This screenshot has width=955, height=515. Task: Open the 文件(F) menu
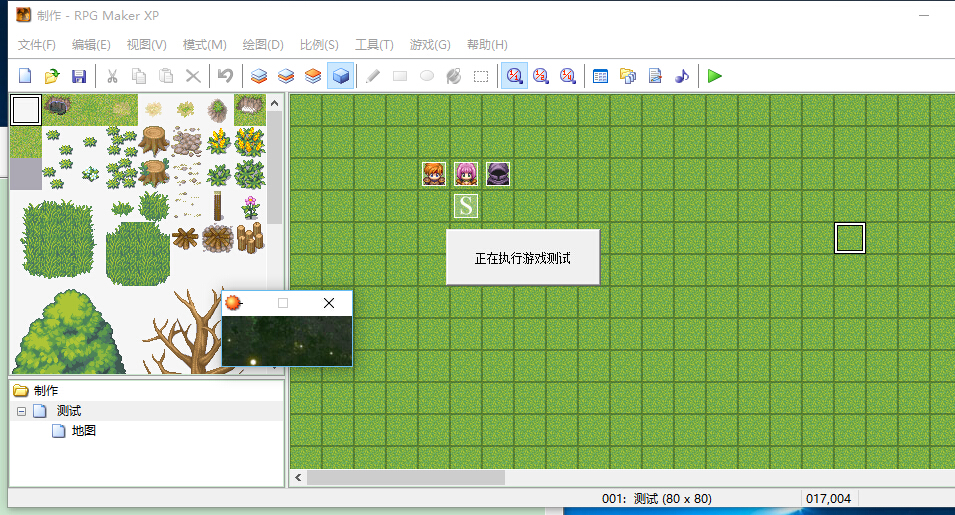tap(37, 44)
